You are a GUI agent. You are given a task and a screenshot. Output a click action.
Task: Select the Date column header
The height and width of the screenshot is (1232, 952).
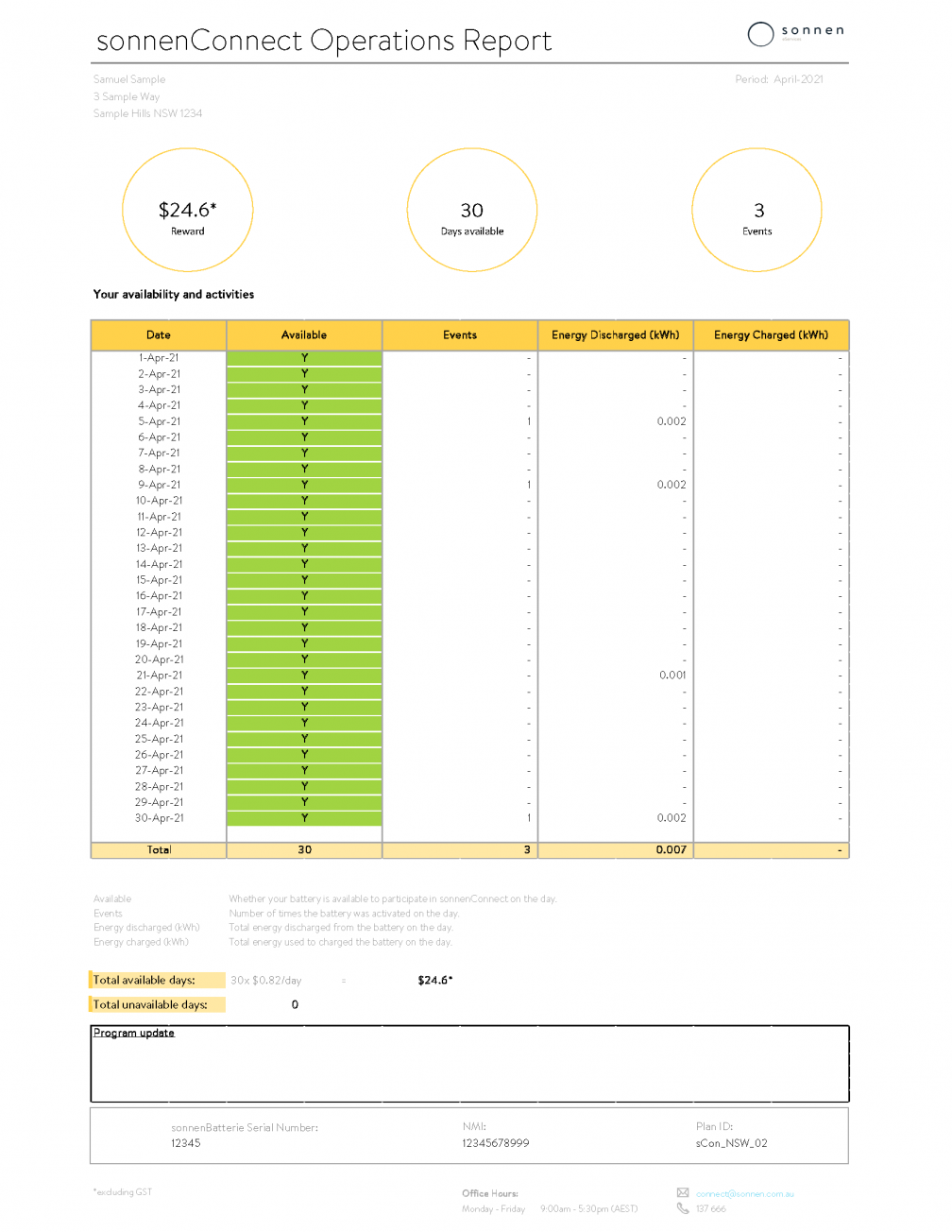(159, 335)
